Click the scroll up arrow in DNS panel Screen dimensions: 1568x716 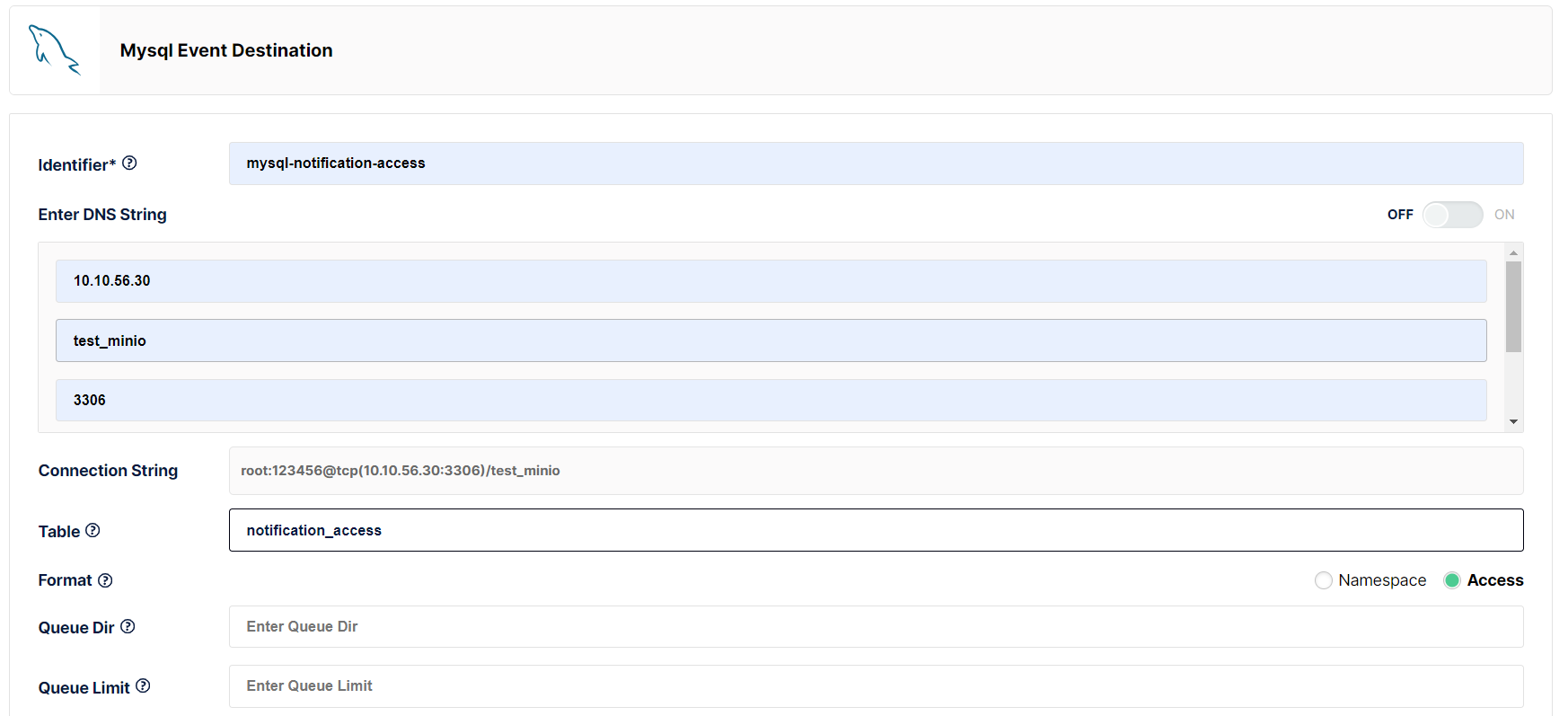tap(1513, 252)
